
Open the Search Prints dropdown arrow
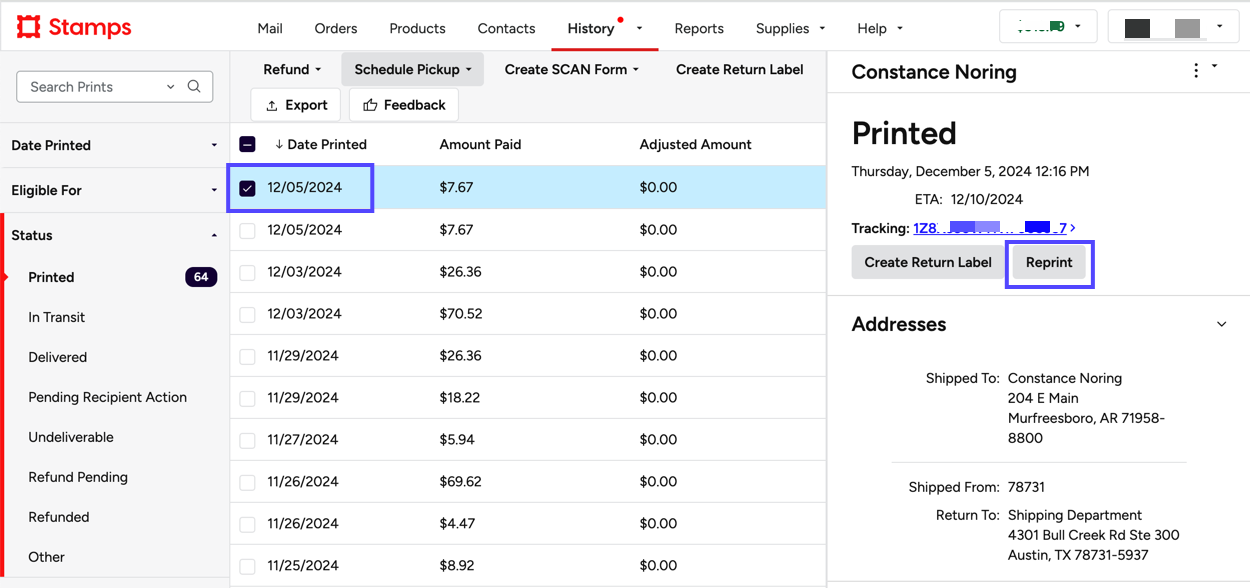tap(171, 87)
